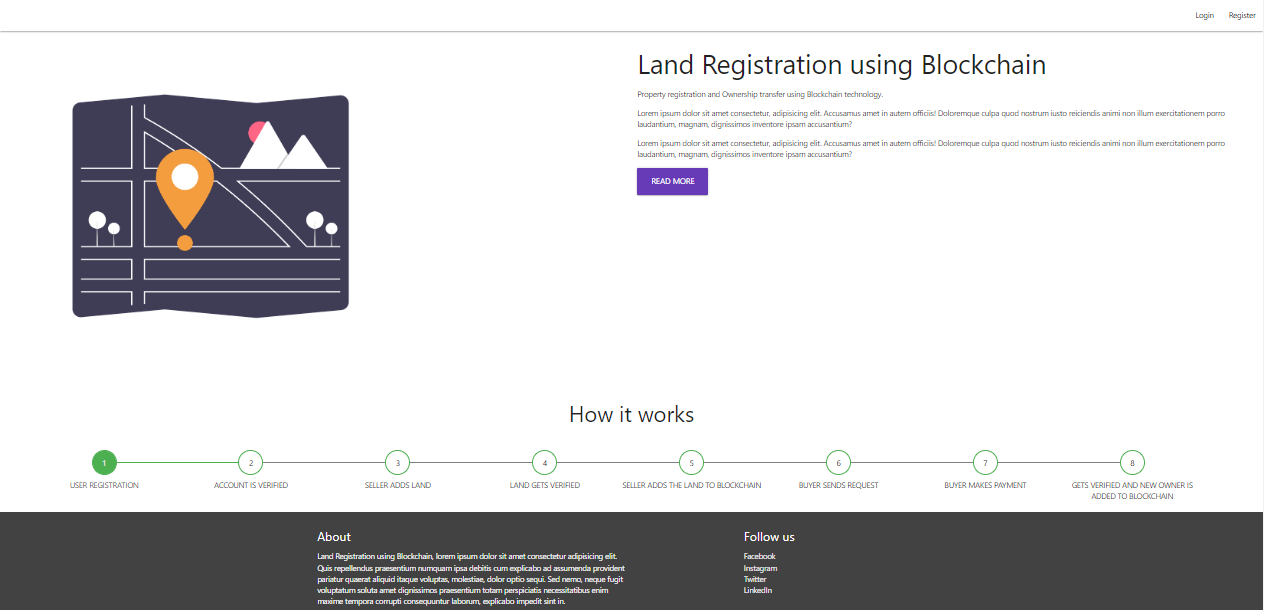The height and width of the screenshot is (610, 1264).
Task: Click the How it works heading
Action: coord(632,414)
